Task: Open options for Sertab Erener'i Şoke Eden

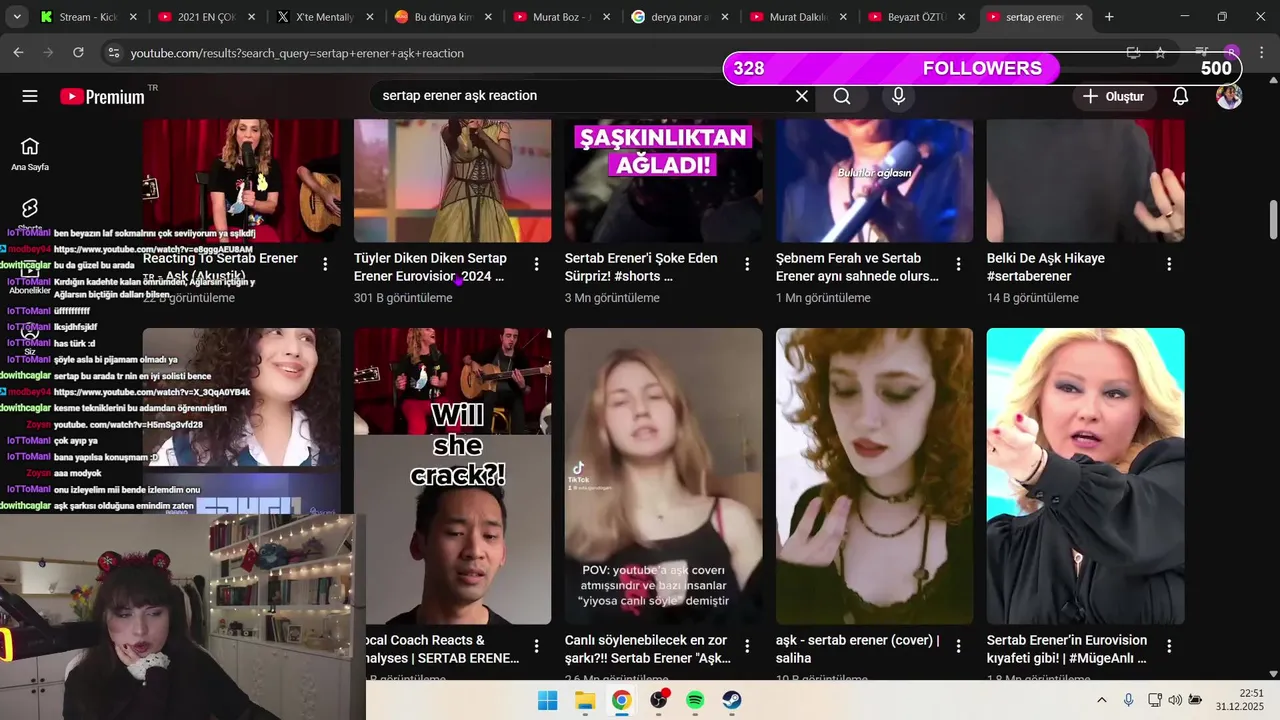Action: pyautogui.click(x=747, y=264)
